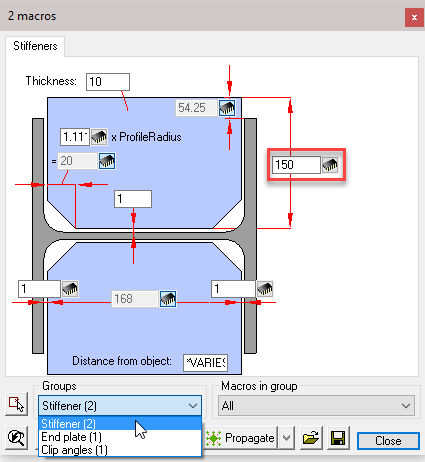Expand the Propagate button dropdown arrow
425x462 pixels.
(x=287, y=438)
